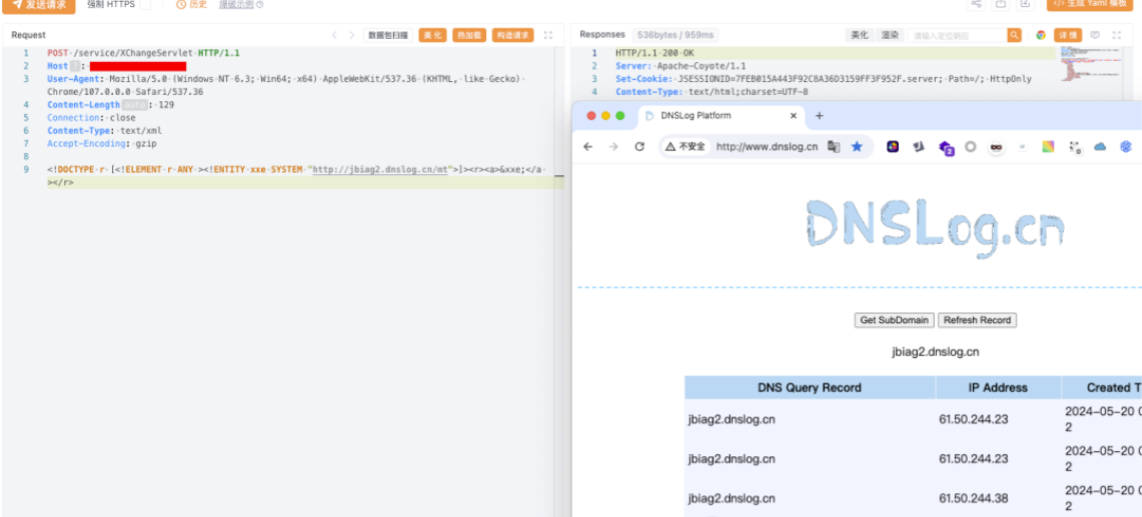The height and width of the screenshot is (517, 1142).
Task: Click the 生成 Yaml 模板 button
Action: pyautogui.click(x=1092, y=4)
